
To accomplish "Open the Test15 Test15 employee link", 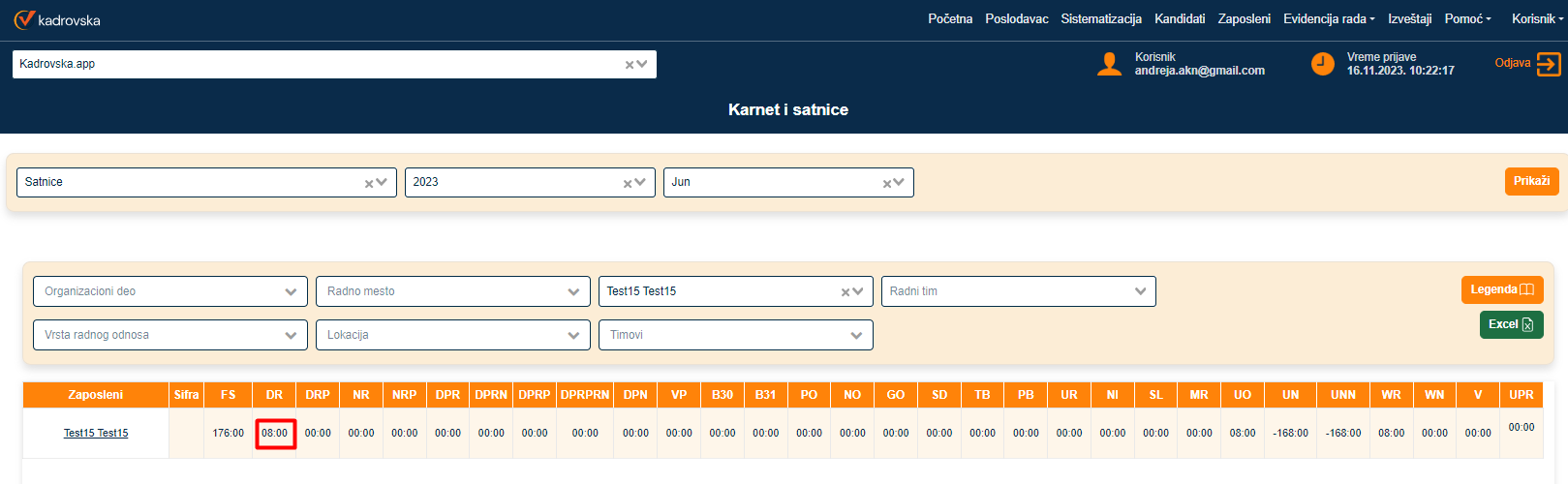I will coord(96,434).
